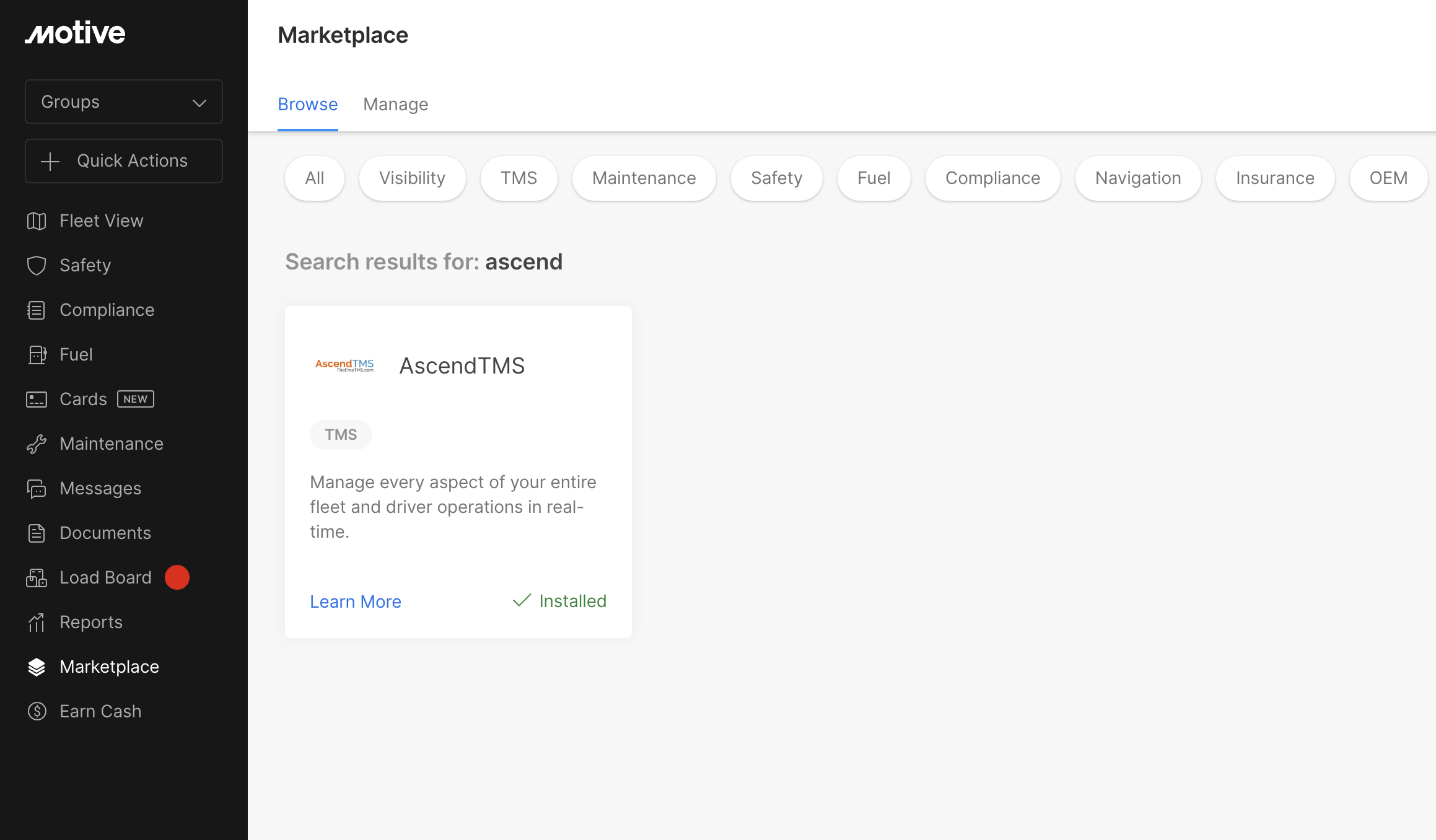Click the Marketplace page title
The image size is (1436, 840).
pos(343,35)
